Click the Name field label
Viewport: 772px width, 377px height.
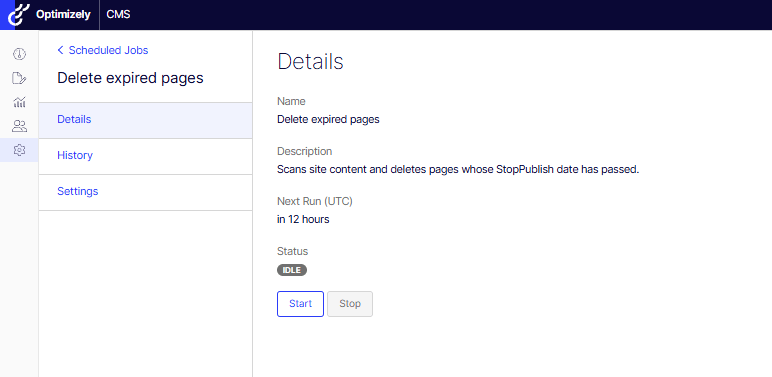click(291, 101)
